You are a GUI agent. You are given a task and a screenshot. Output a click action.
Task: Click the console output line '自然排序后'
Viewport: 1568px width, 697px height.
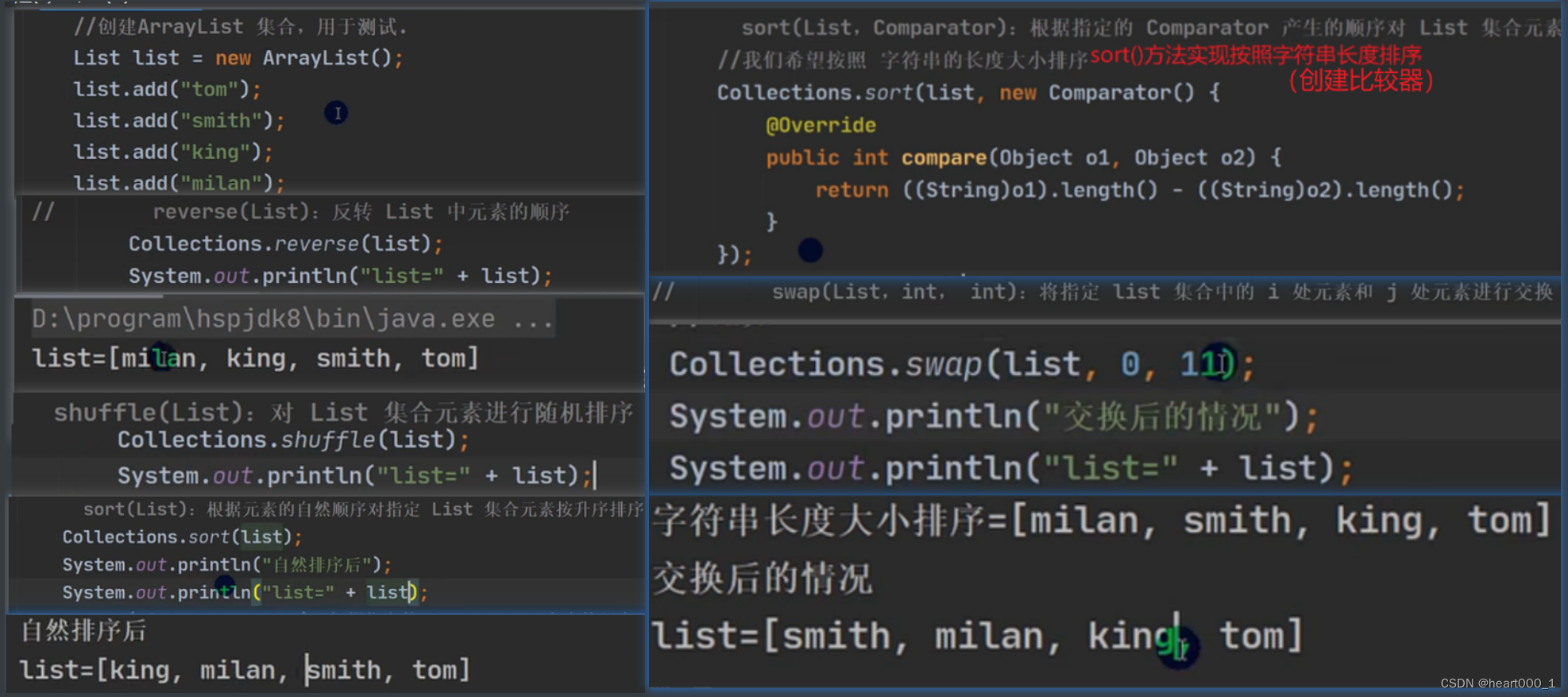(x=83, y=630)
